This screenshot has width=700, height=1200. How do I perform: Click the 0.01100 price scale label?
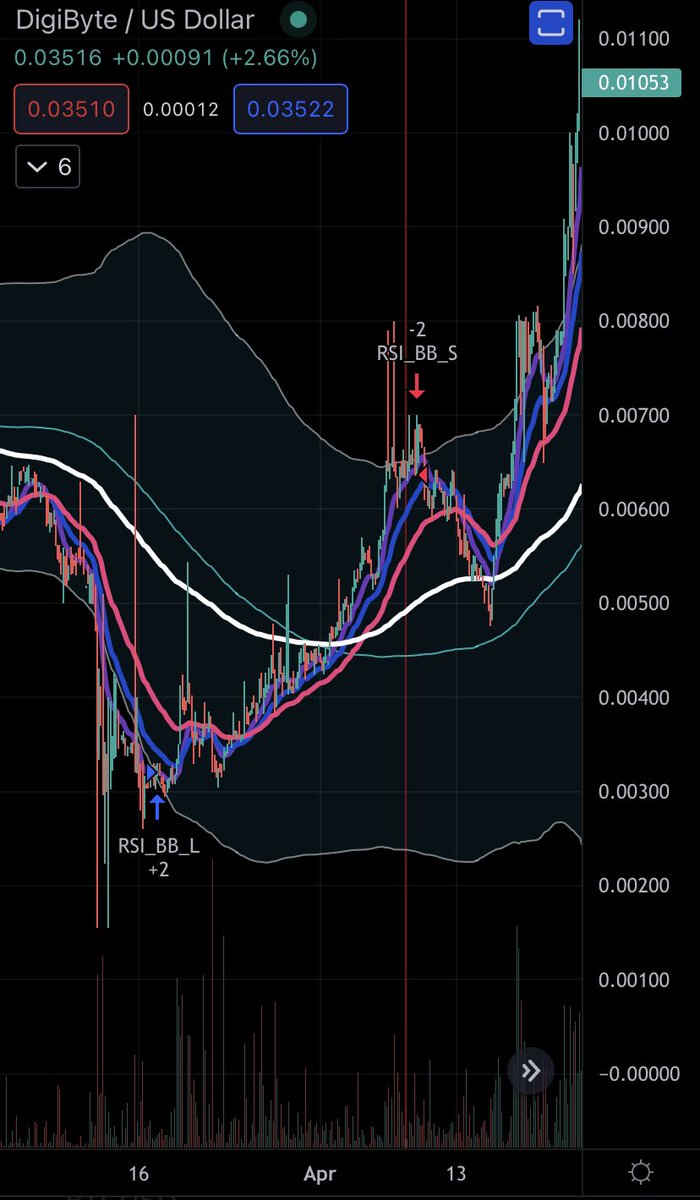tap(633, 39)
